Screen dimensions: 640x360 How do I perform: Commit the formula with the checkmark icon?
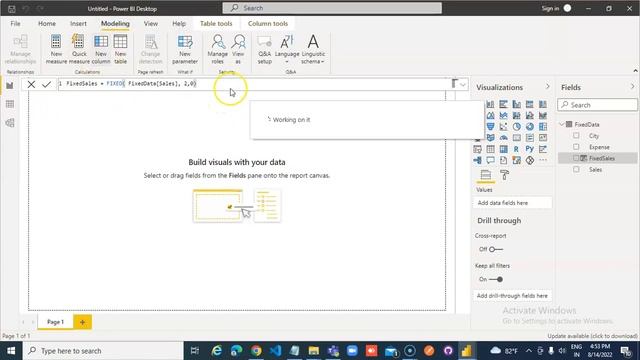[47, 84]
